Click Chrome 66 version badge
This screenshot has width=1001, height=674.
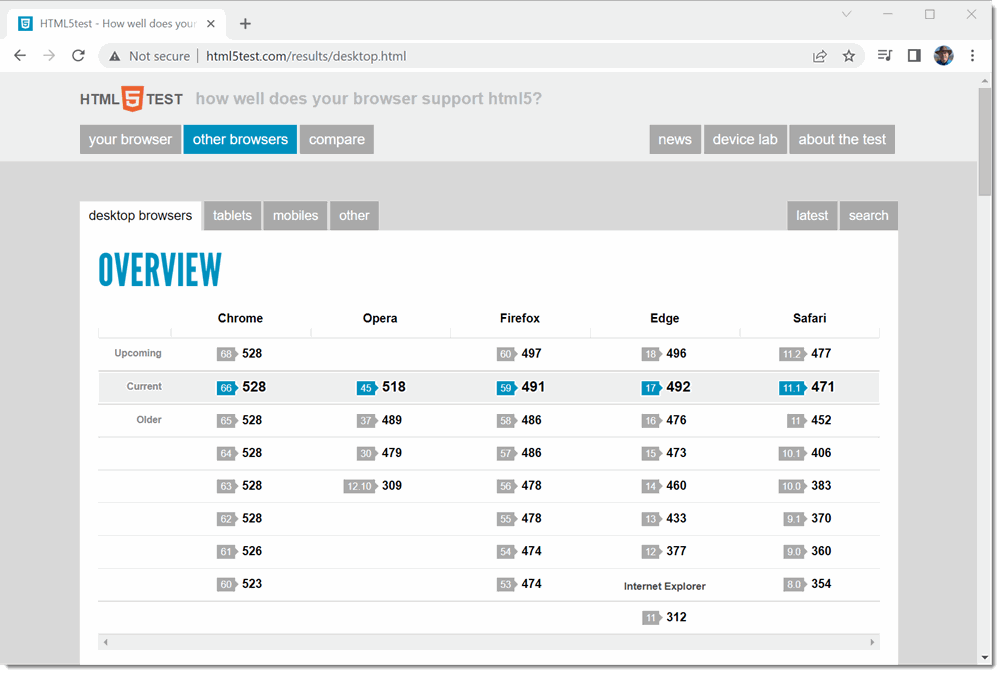pos(227,387)
